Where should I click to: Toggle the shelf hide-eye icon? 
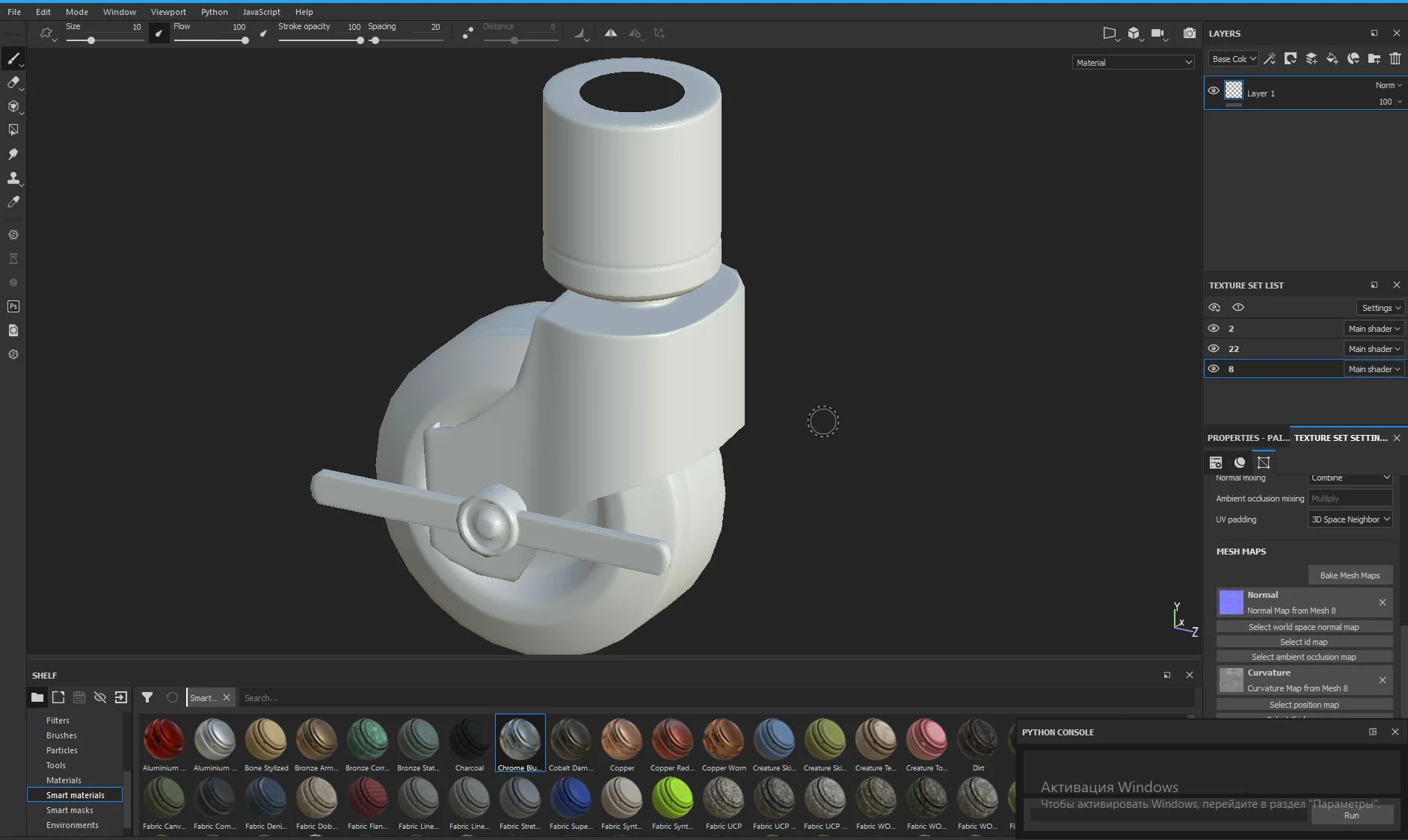(x=100, y=697)
